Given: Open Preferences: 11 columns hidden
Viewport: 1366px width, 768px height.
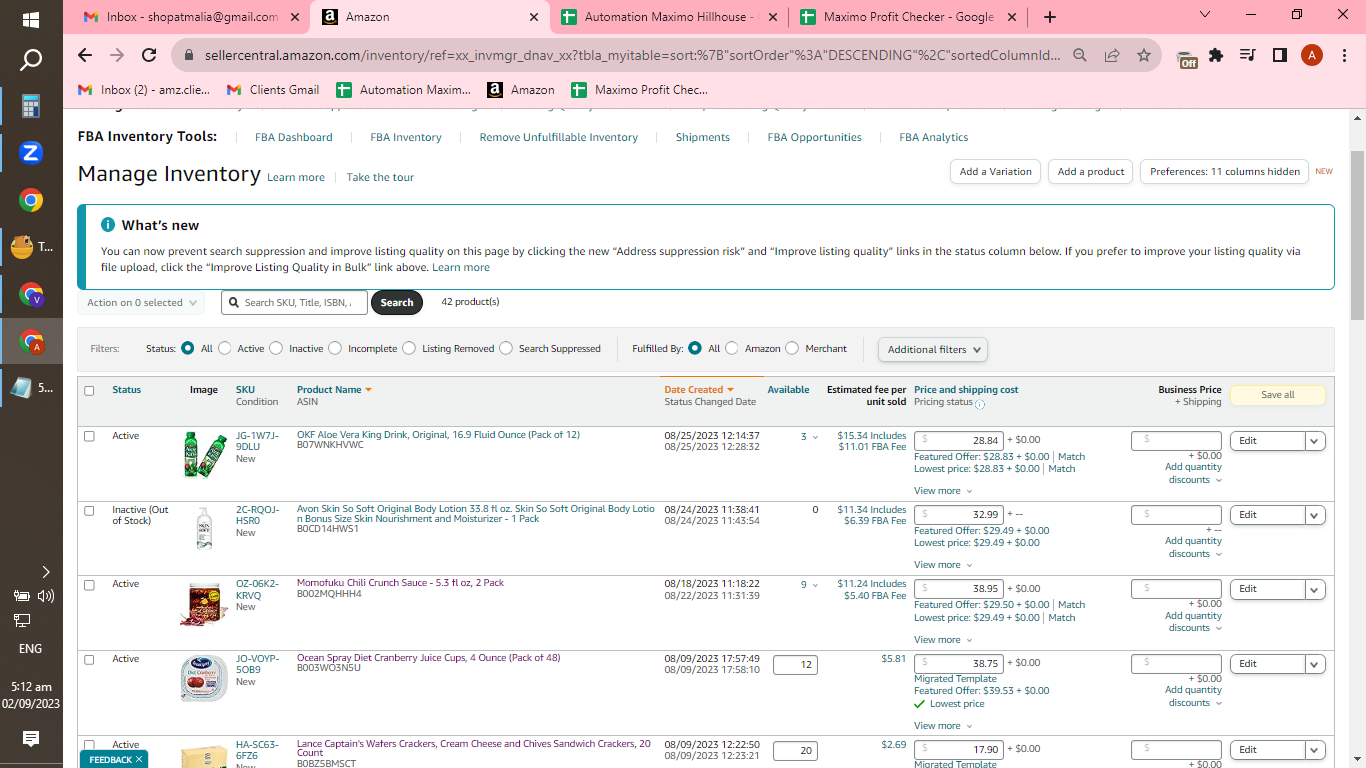Looking at the screenshot, I should point(1224,172).
